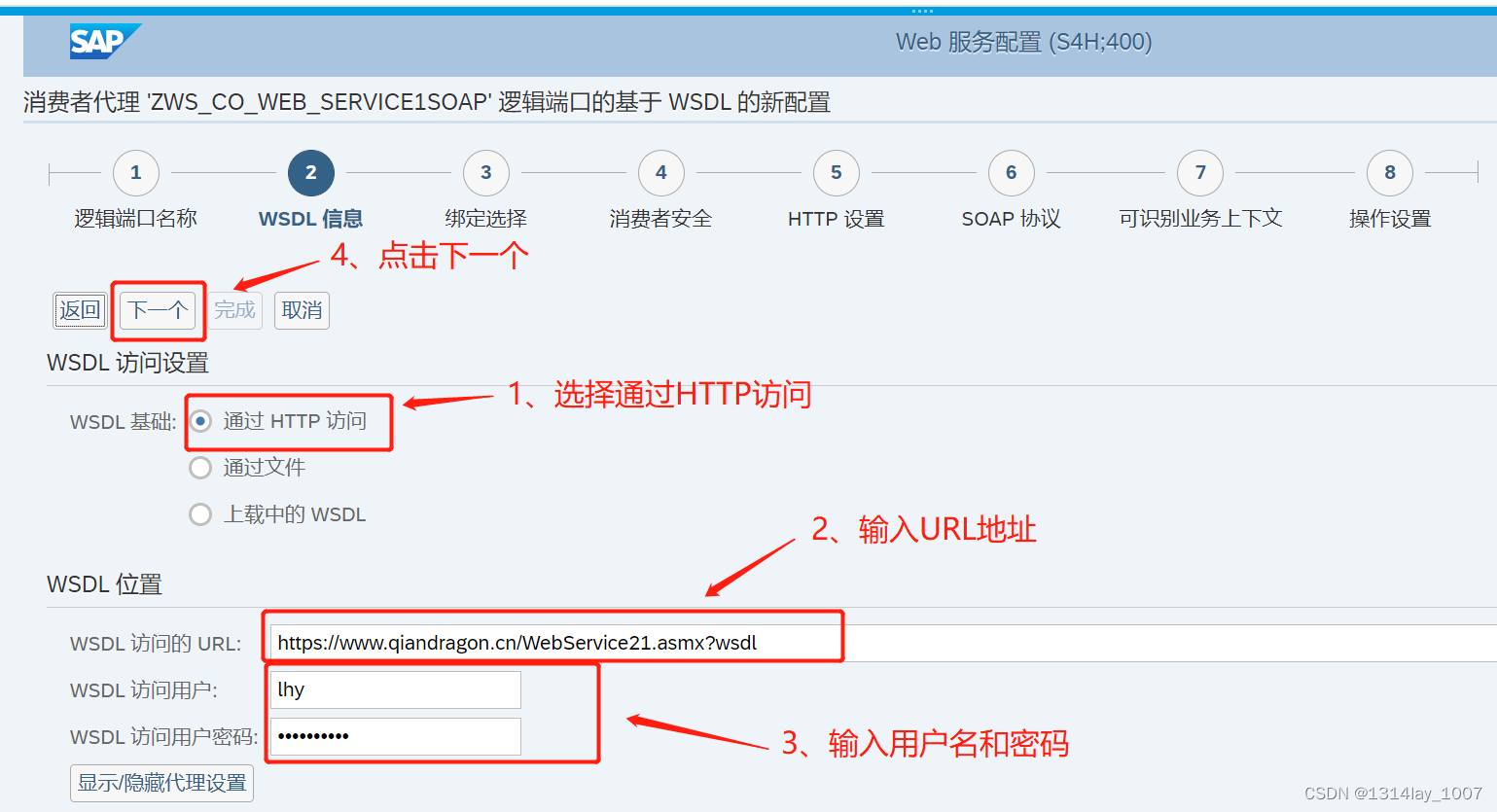Click the HTTP 设置 step label
The image size is (1497, 812).
pyautogui.click(x=837, y=219)
